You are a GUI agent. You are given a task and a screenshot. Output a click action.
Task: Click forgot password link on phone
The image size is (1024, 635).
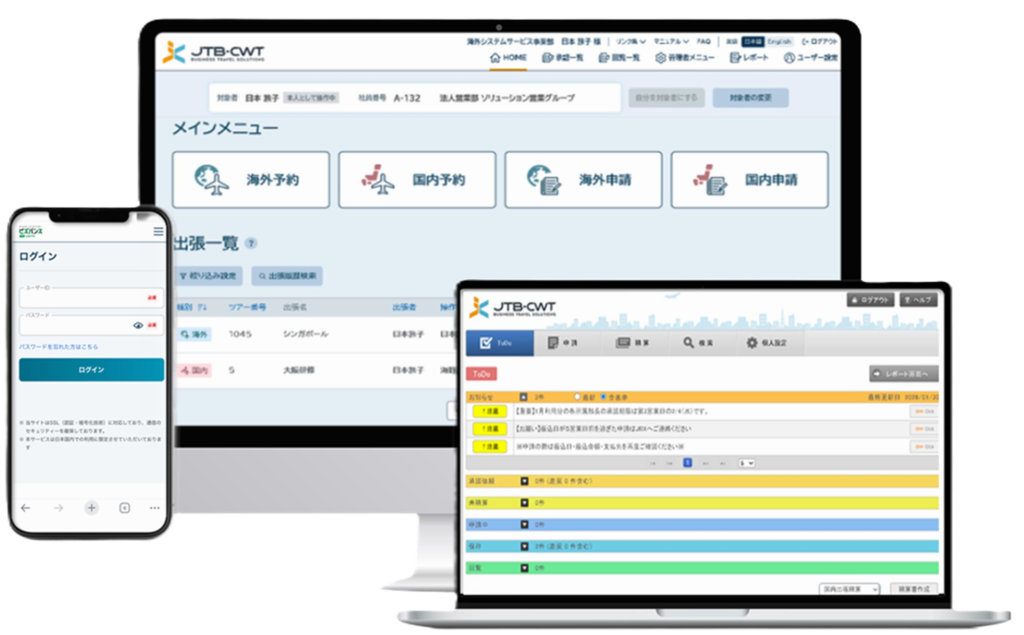pyautogui.click(x=59, y=347)
